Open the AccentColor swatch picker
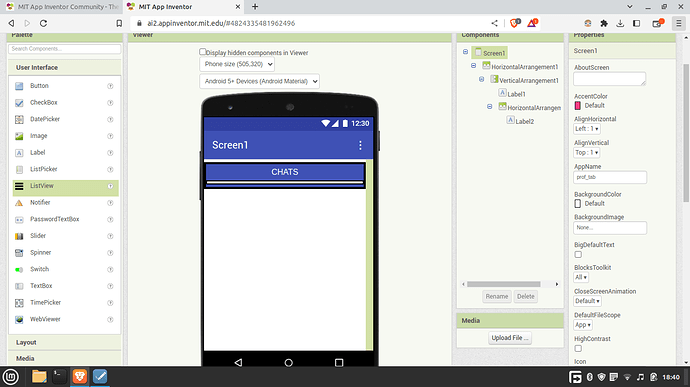 point(578,105)
